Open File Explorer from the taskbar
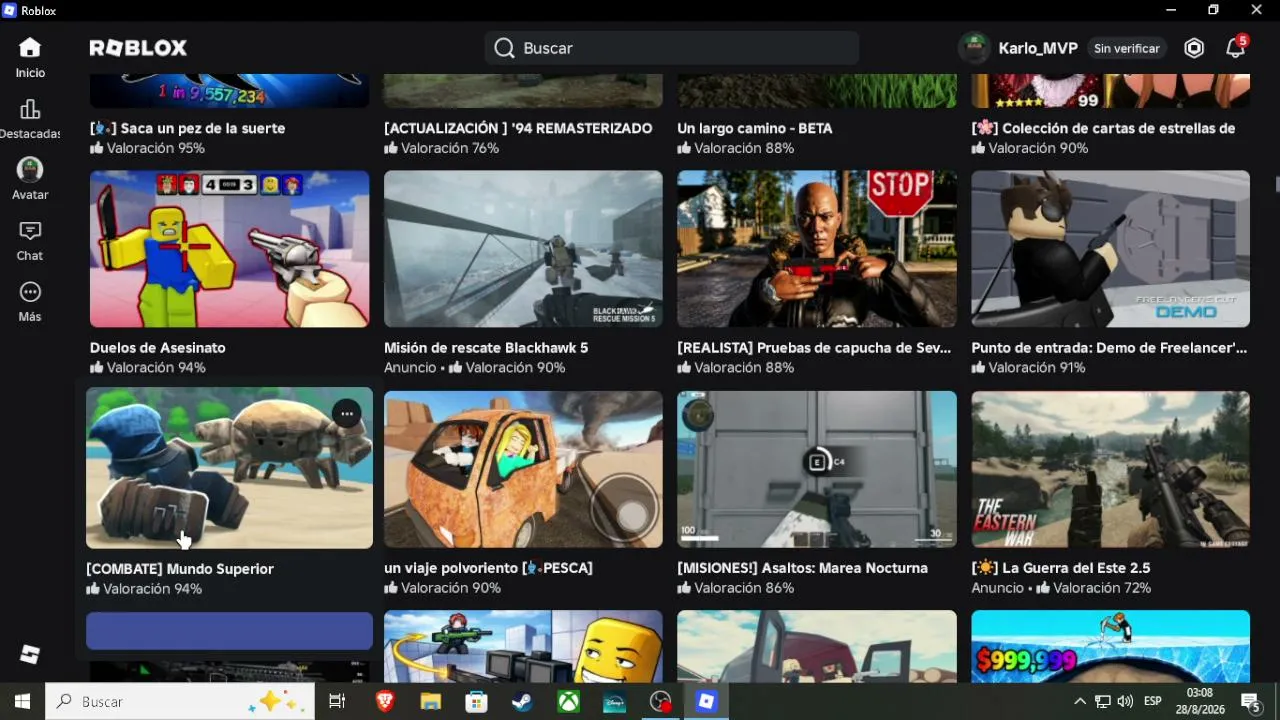1280x720 pixels. point(430,702)
